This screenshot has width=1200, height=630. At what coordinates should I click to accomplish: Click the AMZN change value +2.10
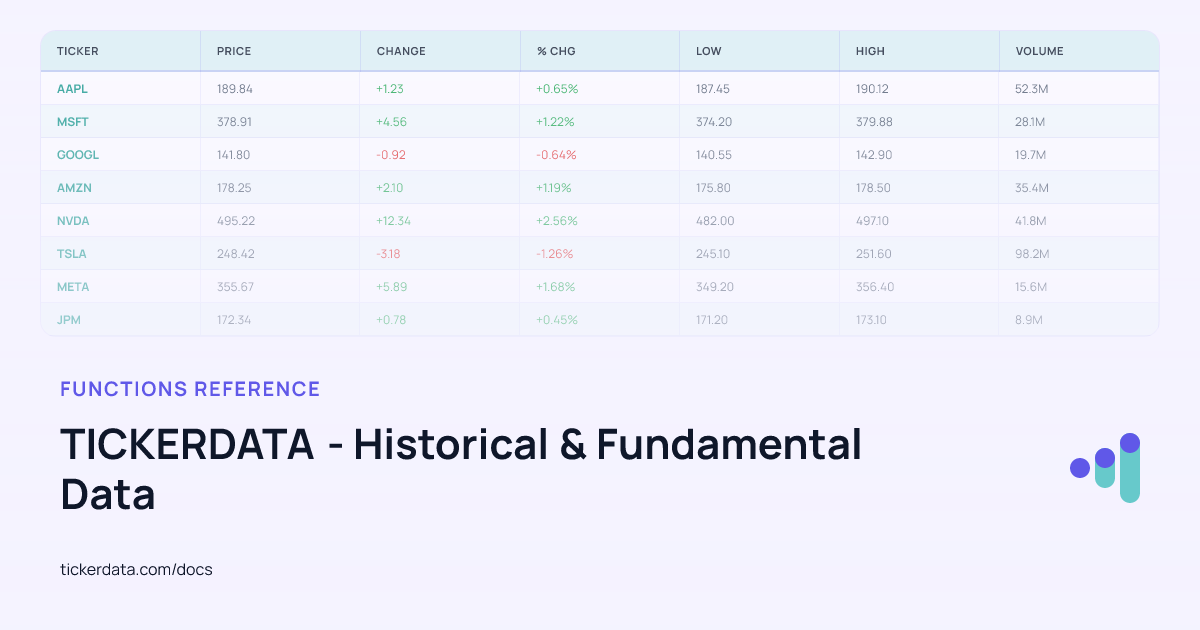pyautogui.click(x=390, y=187)
